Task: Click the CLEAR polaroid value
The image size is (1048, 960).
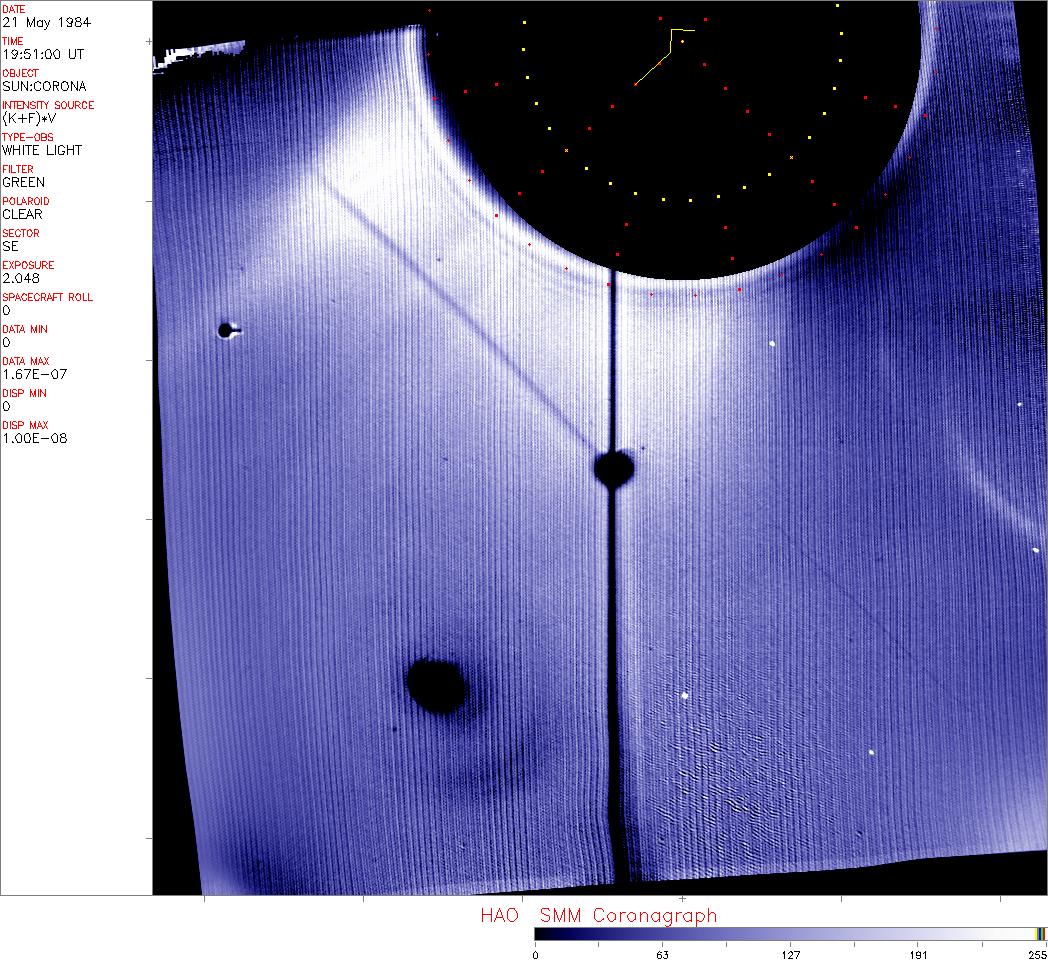Action: point(22,214)
